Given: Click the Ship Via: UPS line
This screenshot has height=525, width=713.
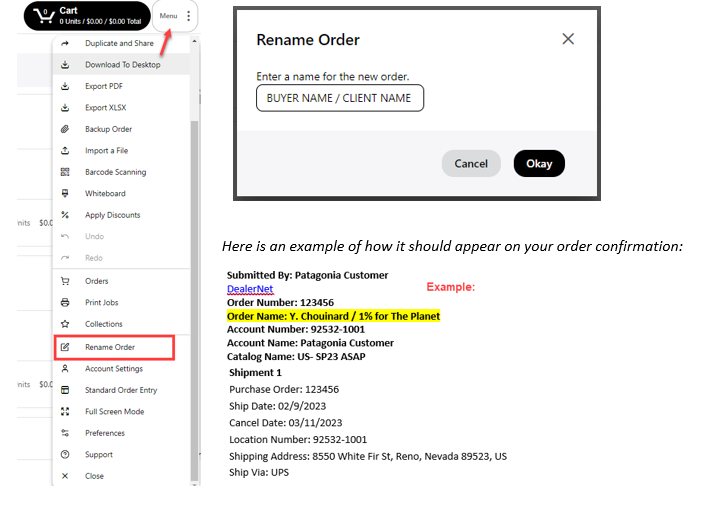Looking at the screenshot, I should (259, 473).
